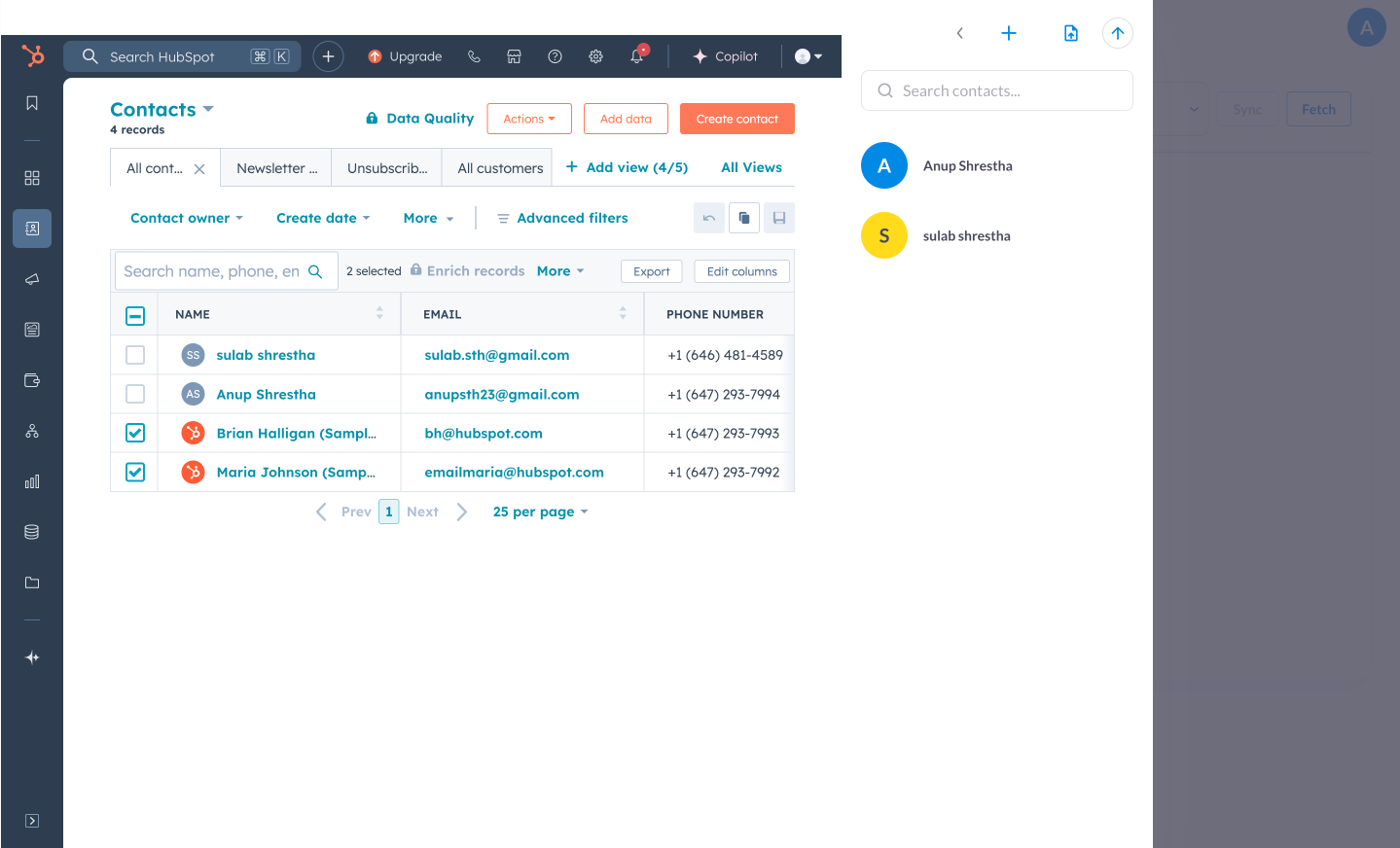The height and width of the screenshot is (848, 1400).
Task: Open Advanced filters
Action: [562, 218]
